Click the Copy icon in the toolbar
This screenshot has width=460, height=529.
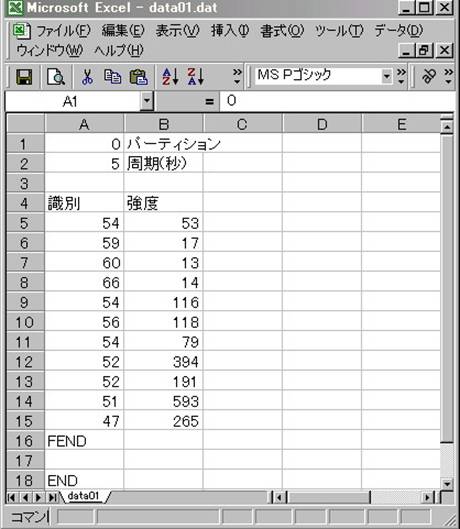(112, 77)
